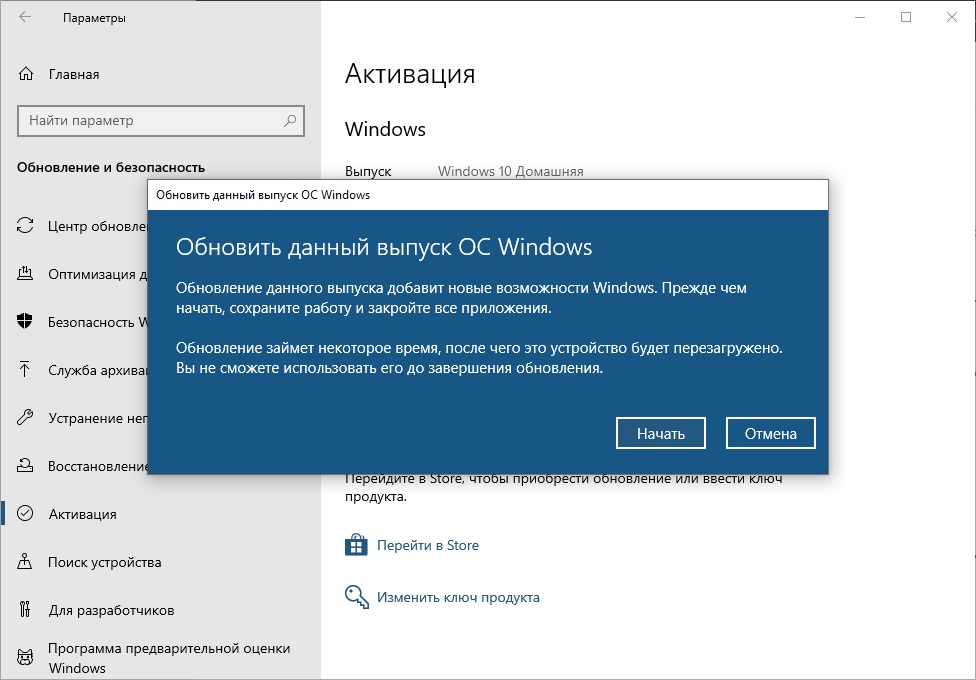The image size is (976, 680).
Task: Click the shield icon for Безопасность Windows
Action: pos(25,321)
